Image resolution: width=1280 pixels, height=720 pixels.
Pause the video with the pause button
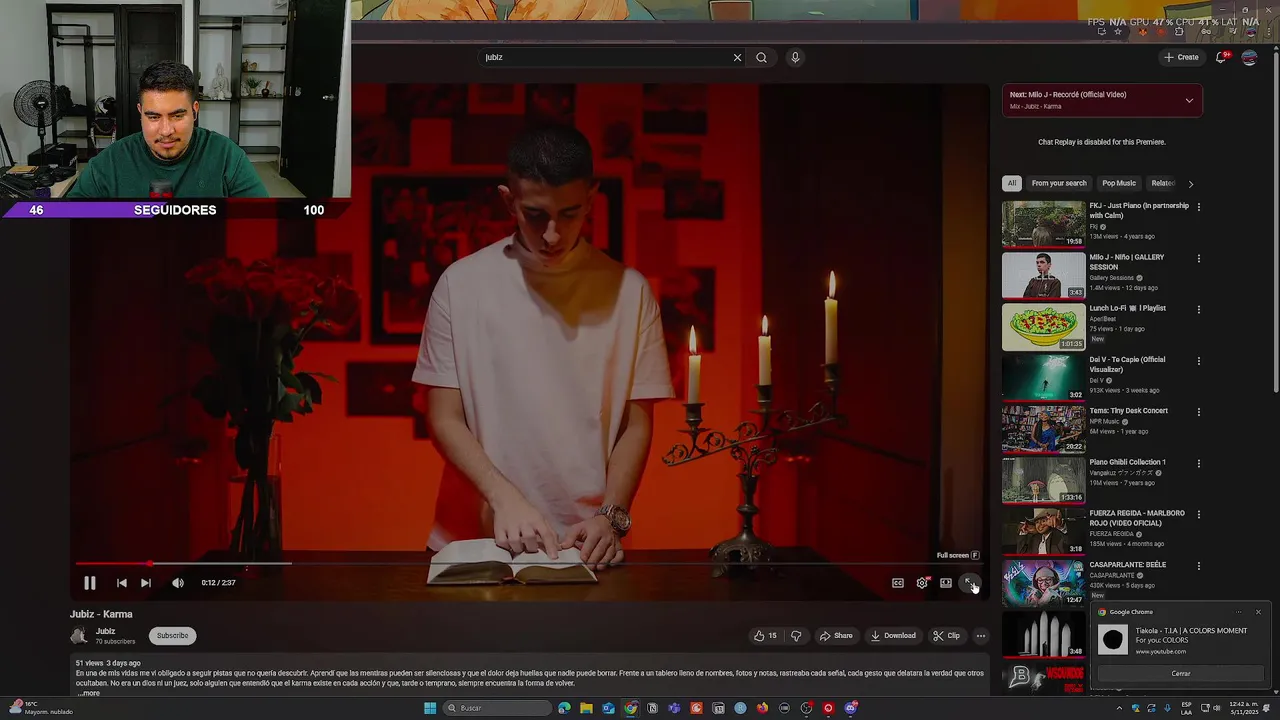pyautogui.click(x=89, y=583)
